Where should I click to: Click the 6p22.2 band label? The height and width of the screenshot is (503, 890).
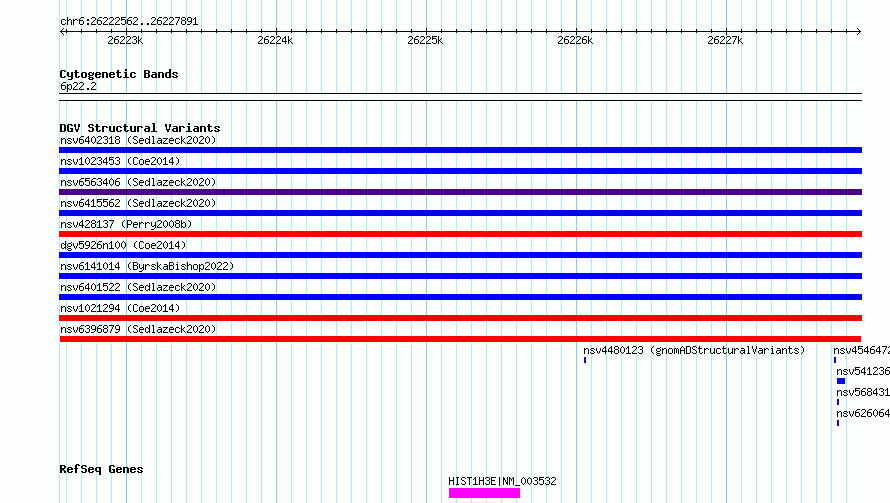pyautogui.click(x=78, y=86)
